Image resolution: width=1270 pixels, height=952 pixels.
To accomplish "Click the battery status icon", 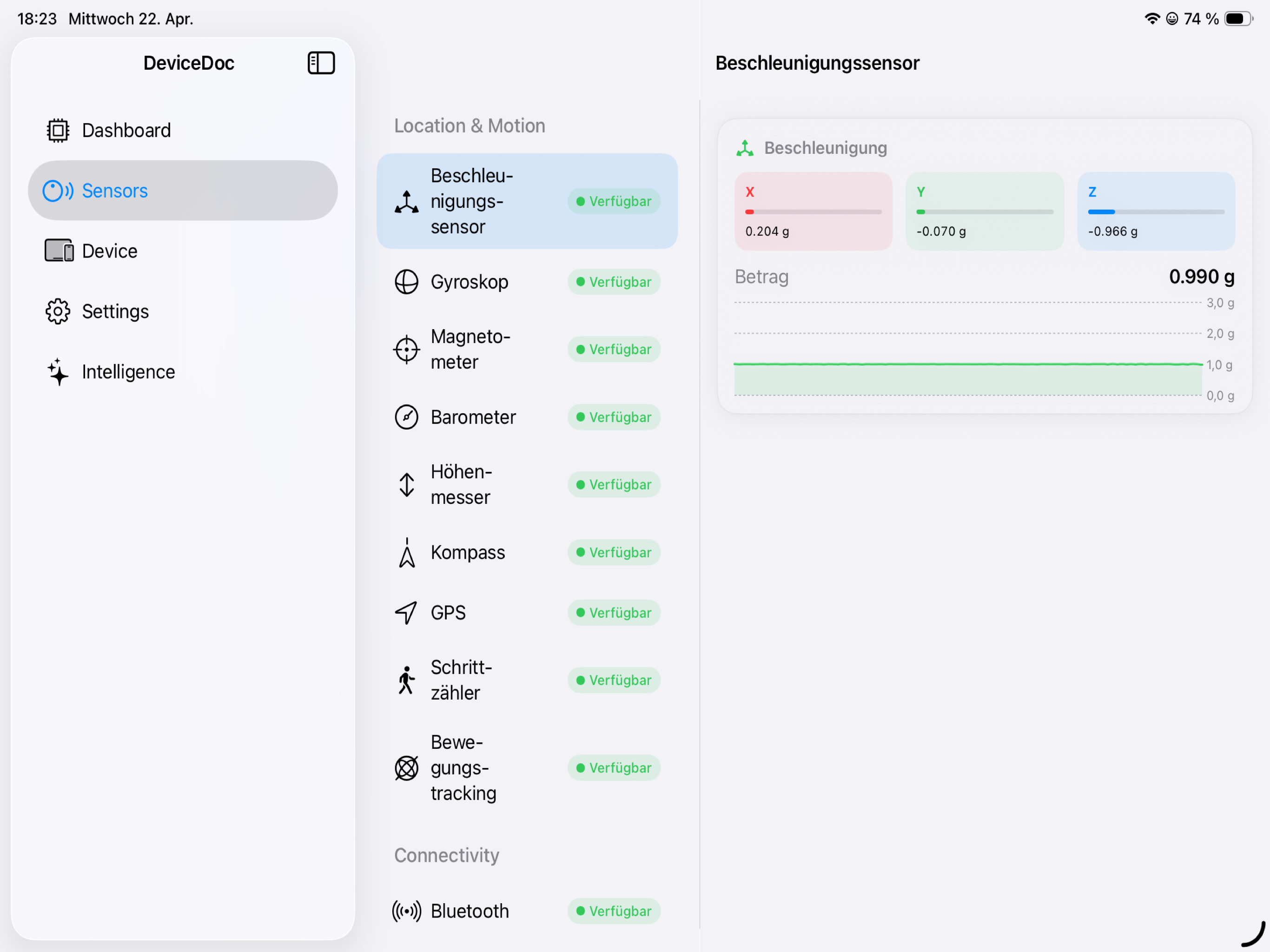I will [x=1238, y=19].
